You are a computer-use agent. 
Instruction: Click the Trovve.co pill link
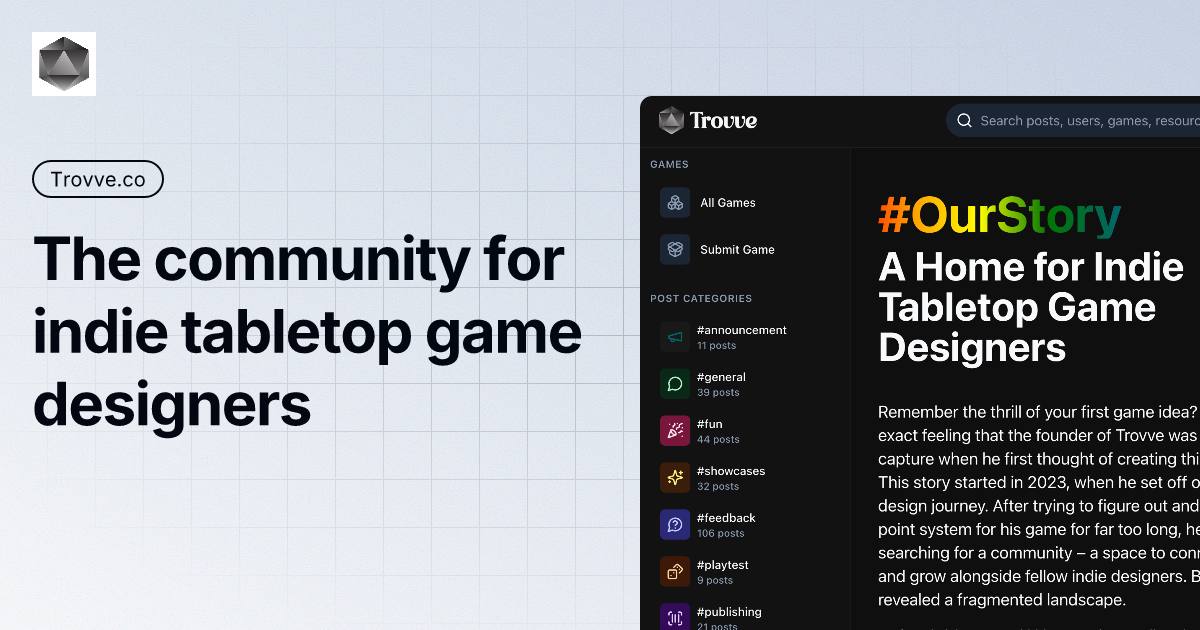(x=98, y=178)
